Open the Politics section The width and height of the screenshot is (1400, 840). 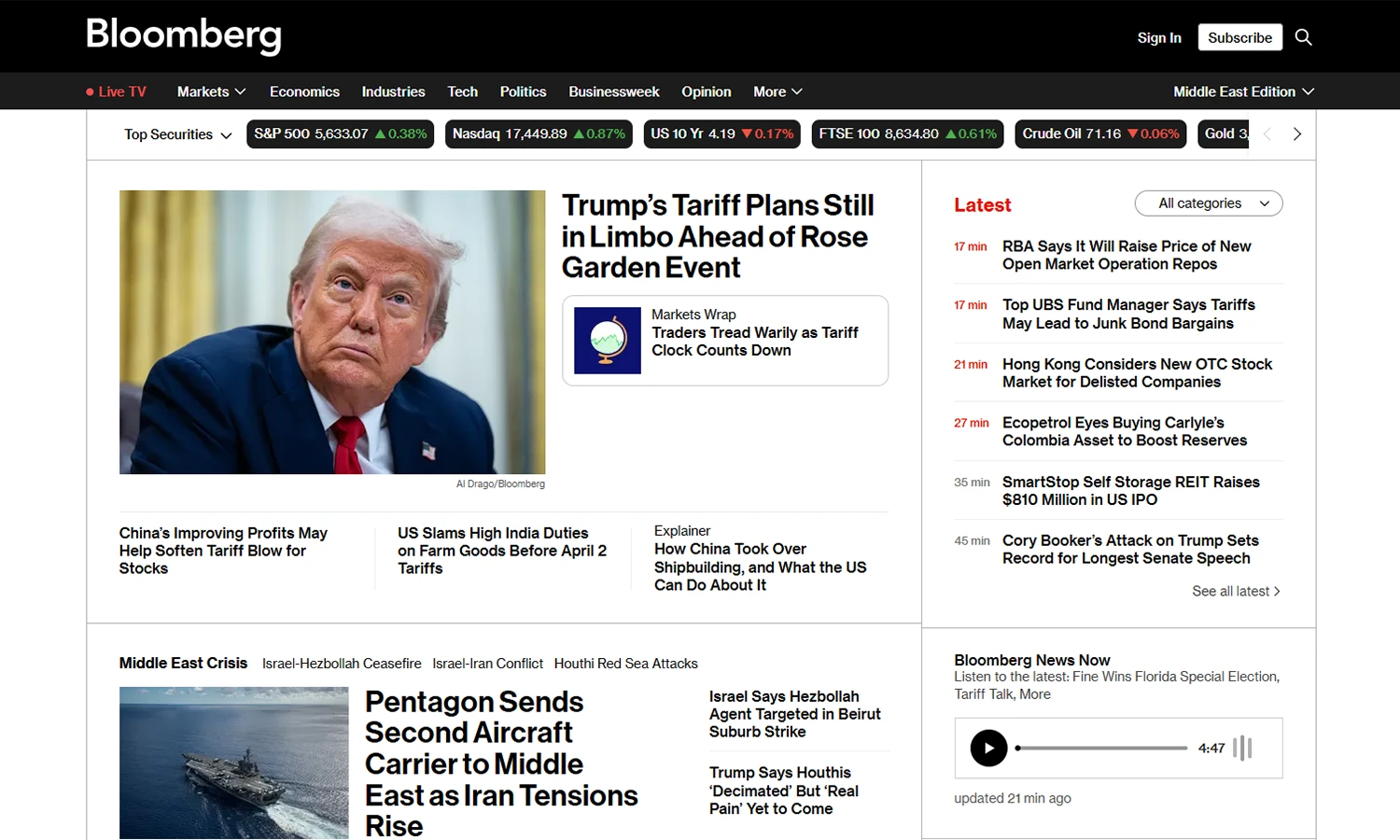[523, 91]
